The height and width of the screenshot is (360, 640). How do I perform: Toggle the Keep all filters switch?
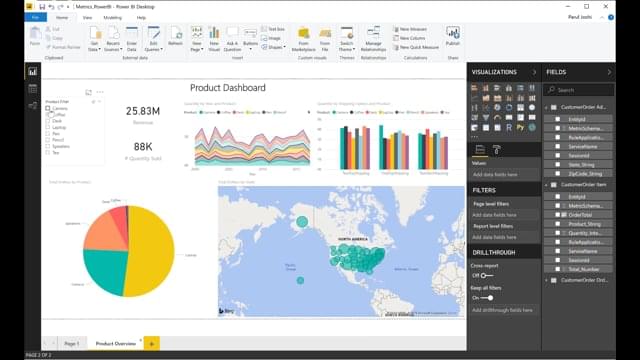tap(487, 298)
